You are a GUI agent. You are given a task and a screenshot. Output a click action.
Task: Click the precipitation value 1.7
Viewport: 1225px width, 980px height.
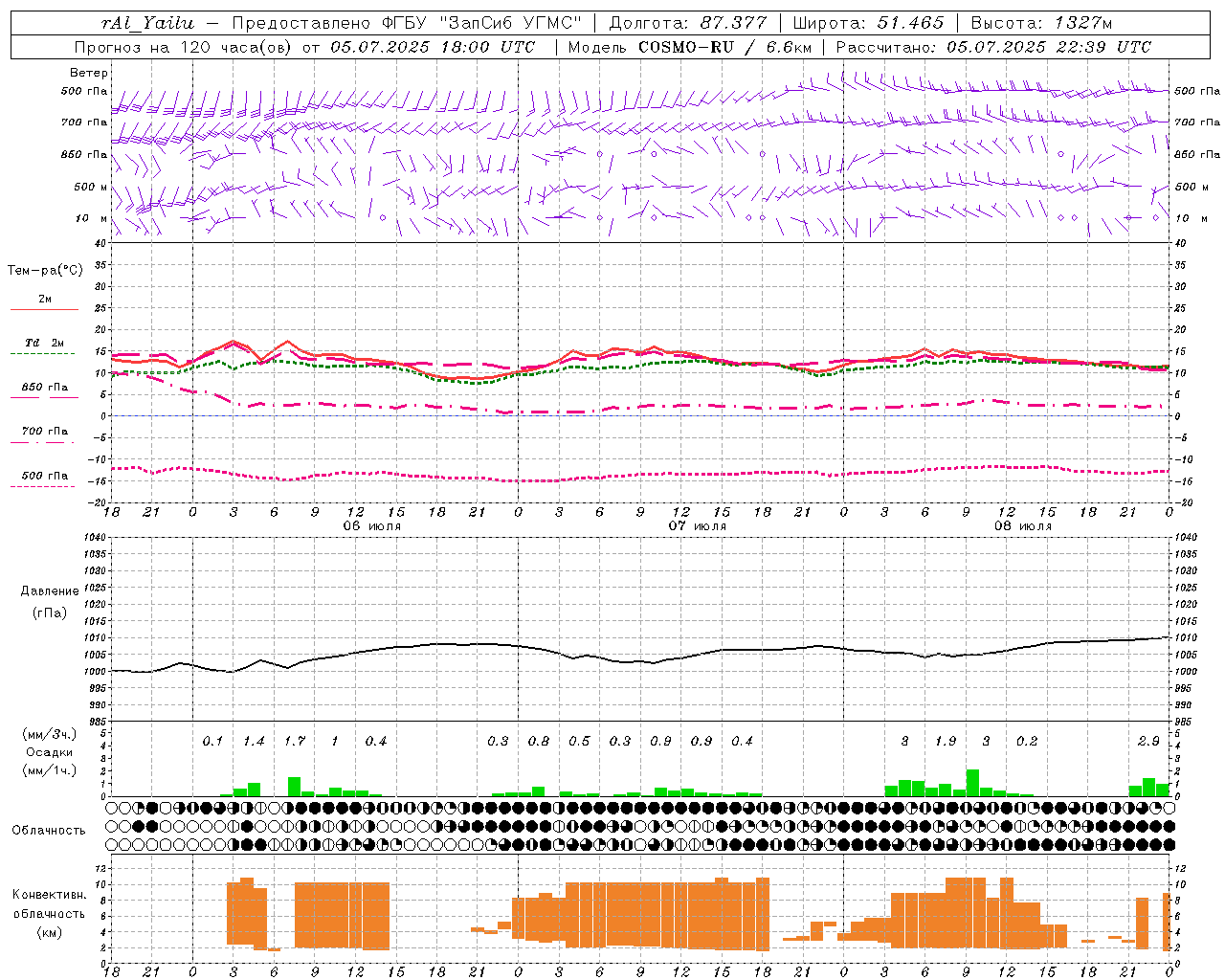295,742
